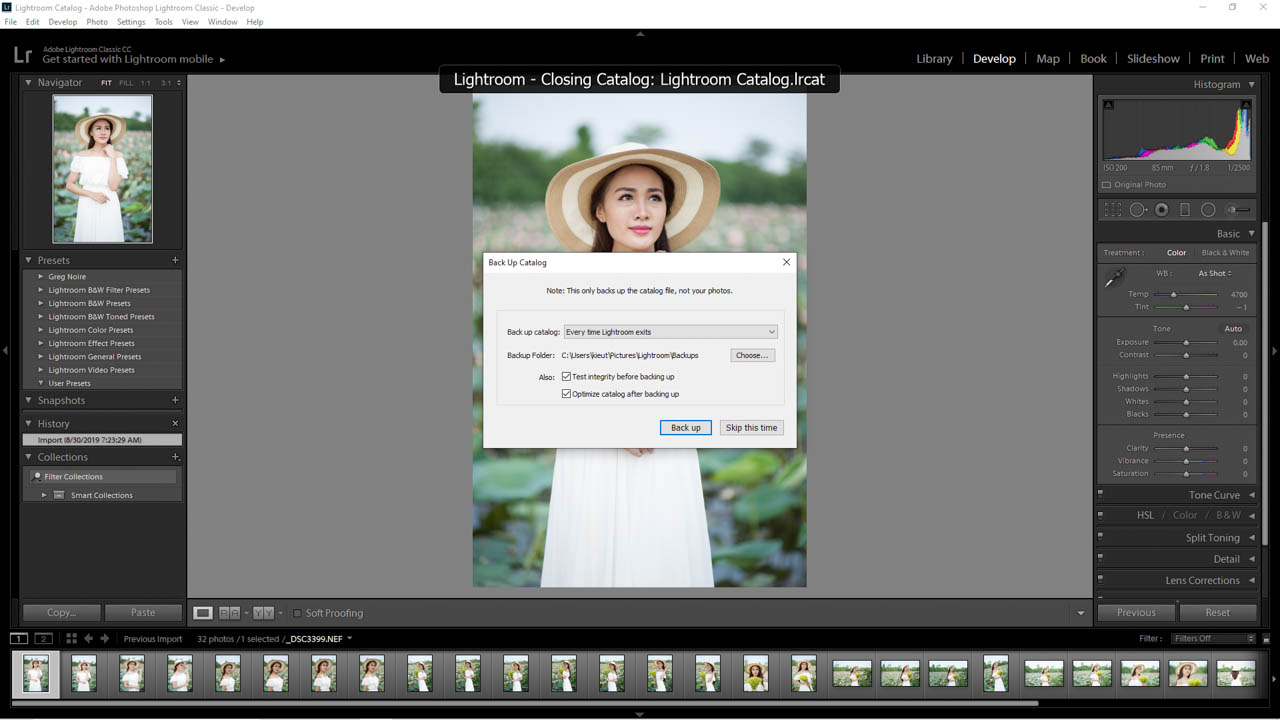Open the Photo menu

[97, 21]
